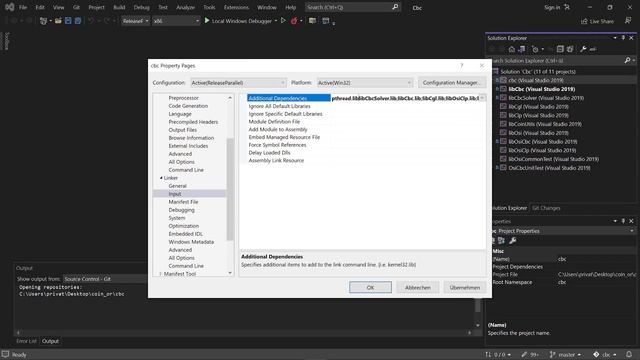Click the feedback icon beside Live Share
Screen dimensions: 640x360
[x=628, y=20]
